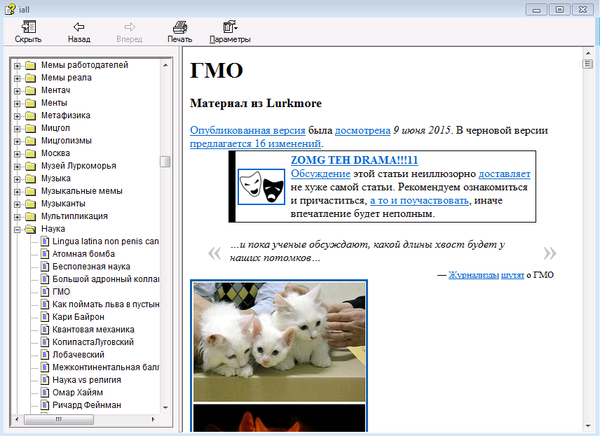Image resolution: width=600 pixels, height=436 pixels.
Task: Click the page icon beside Бесполезная наука
Action: coord(45,267)
